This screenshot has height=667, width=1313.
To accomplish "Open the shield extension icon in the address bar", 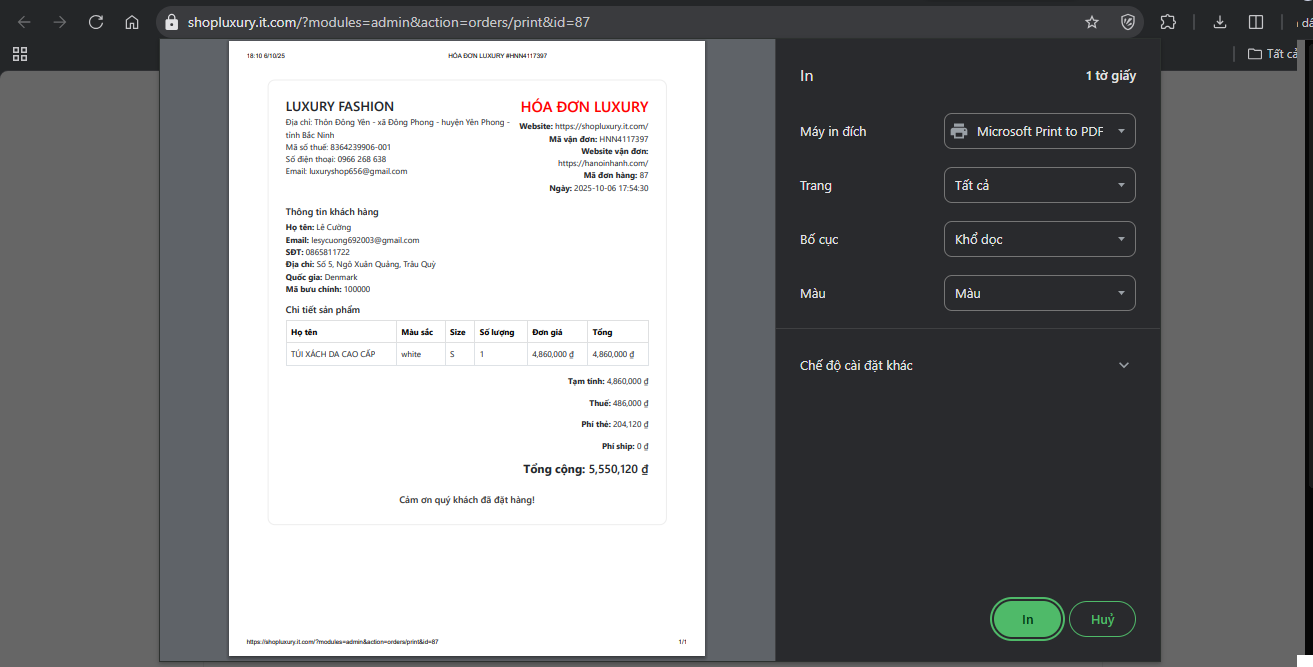I will point(1128,22).
